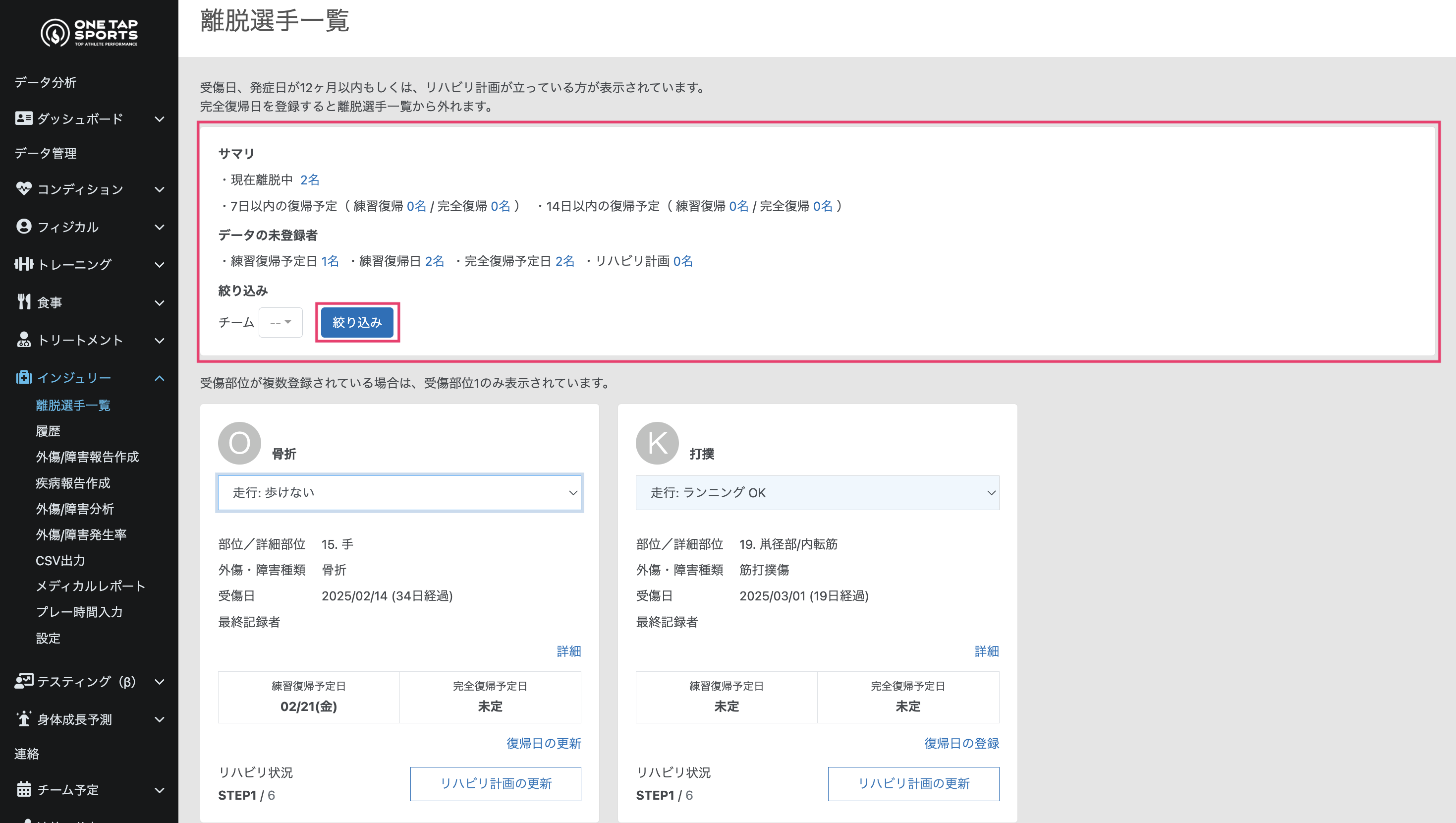Expand the 身体成長予測 chevron

160,719
